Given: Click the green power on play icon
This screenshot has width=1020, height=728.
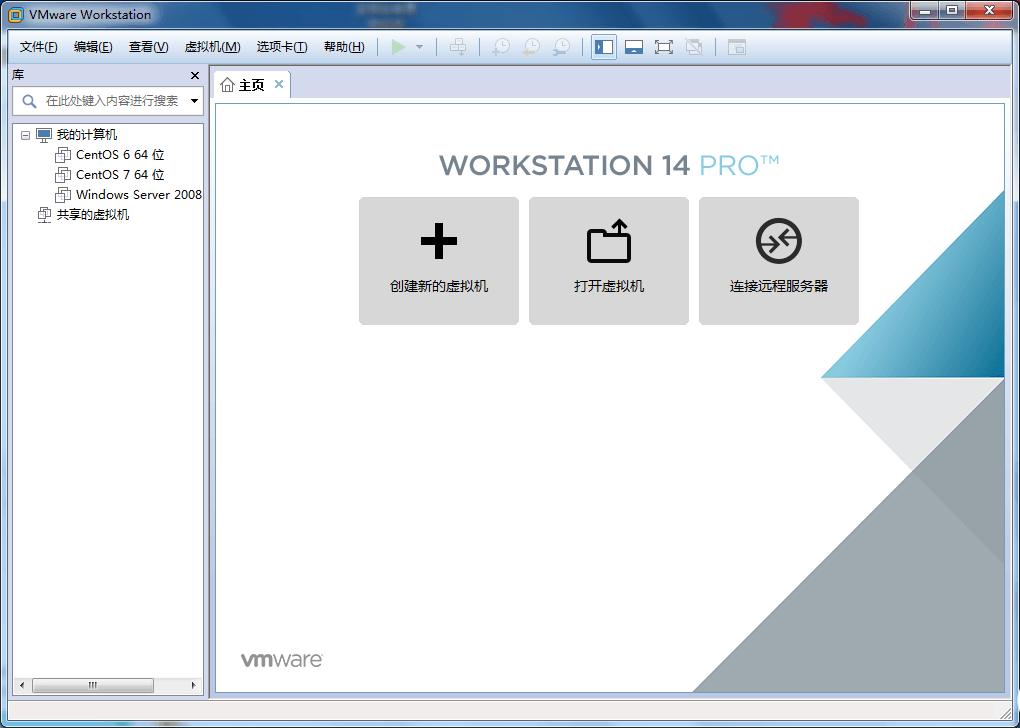Looking at the screenshot, I should pos(398,47).
